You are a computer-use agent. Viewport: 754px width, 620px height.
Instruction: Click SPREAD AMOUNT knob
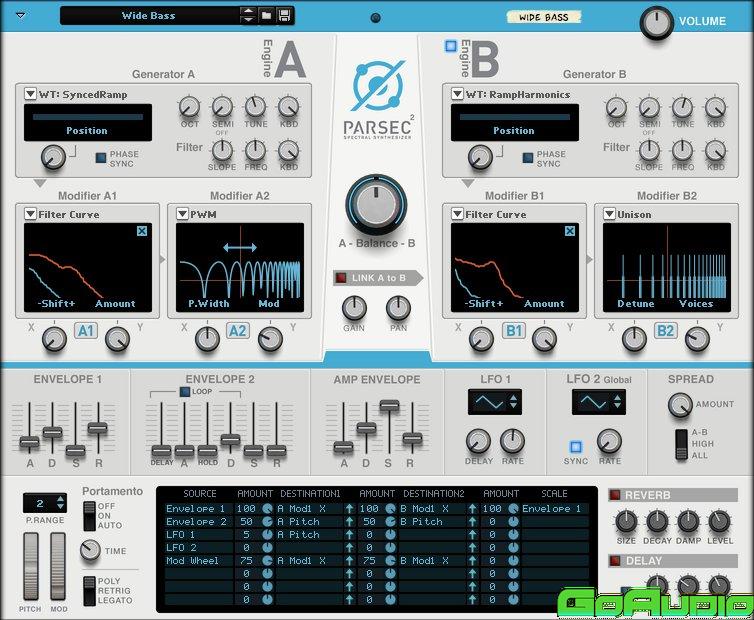(x=680, y=405)
